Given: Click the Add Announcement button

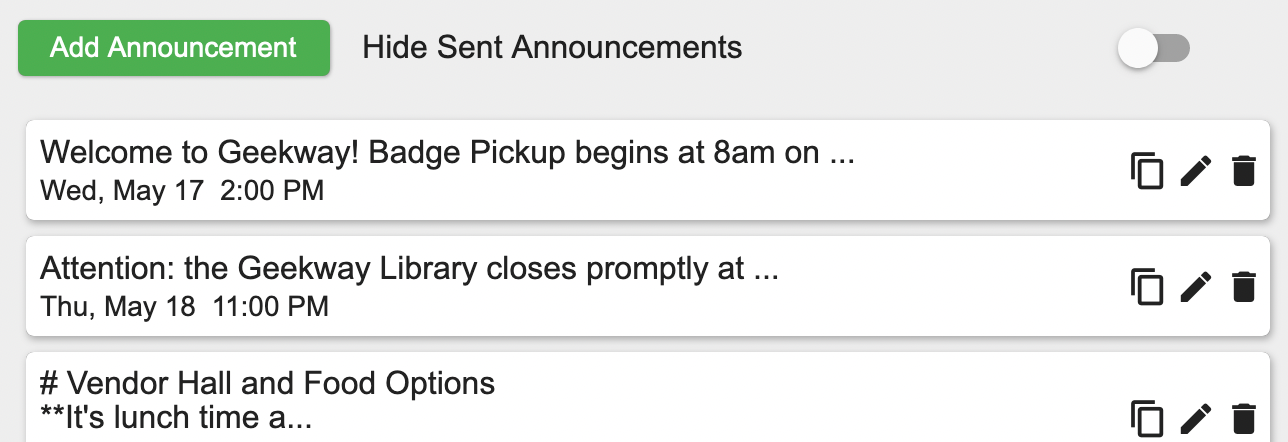Looking at the screenshot, I should click(174, 48).
